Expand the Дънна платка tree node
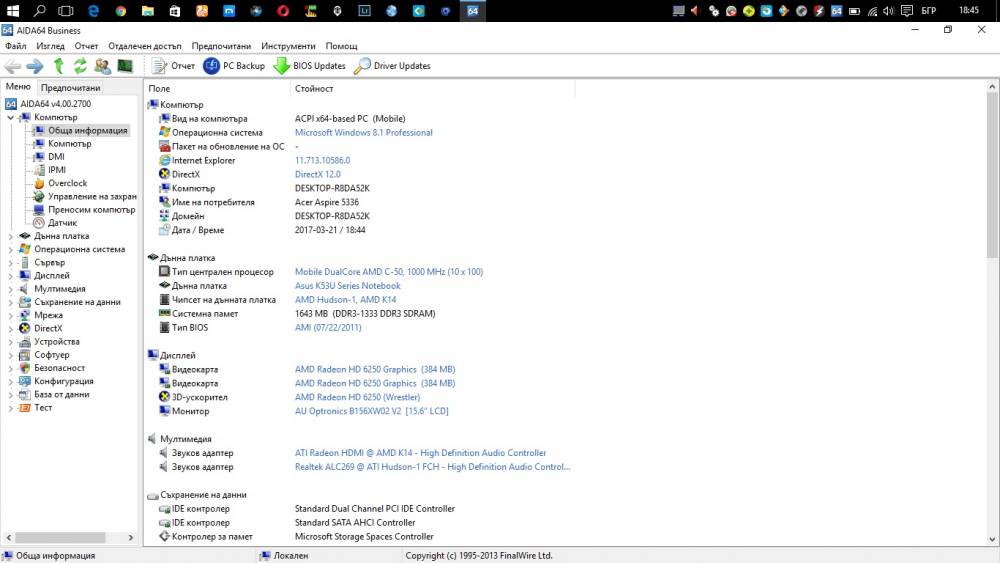Viewport: 1000px width, 563px height. click(10, 236)
